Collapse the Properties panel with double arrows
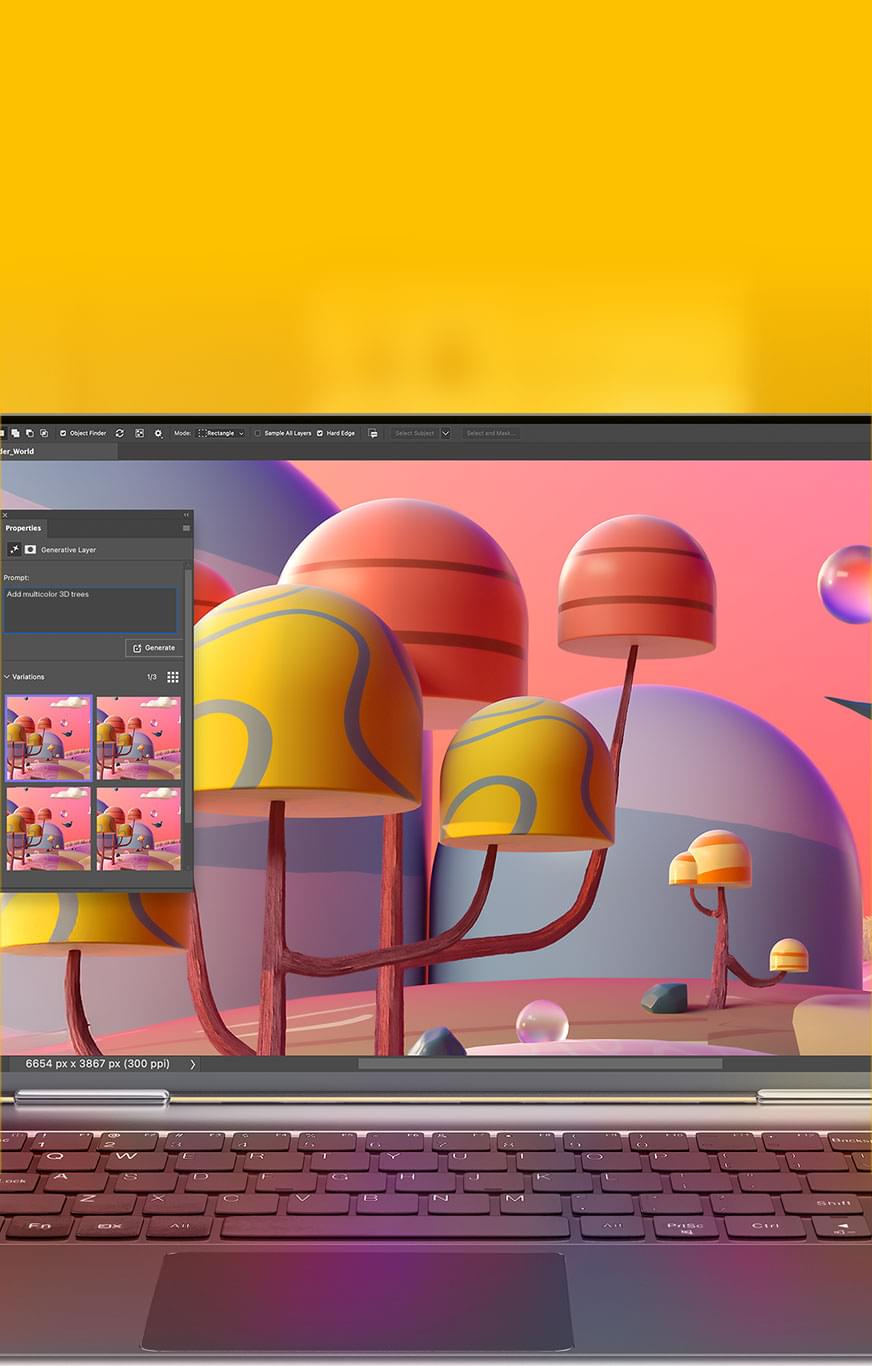The height and width of the screenshot is (1366, 872). tap(186, 515)
